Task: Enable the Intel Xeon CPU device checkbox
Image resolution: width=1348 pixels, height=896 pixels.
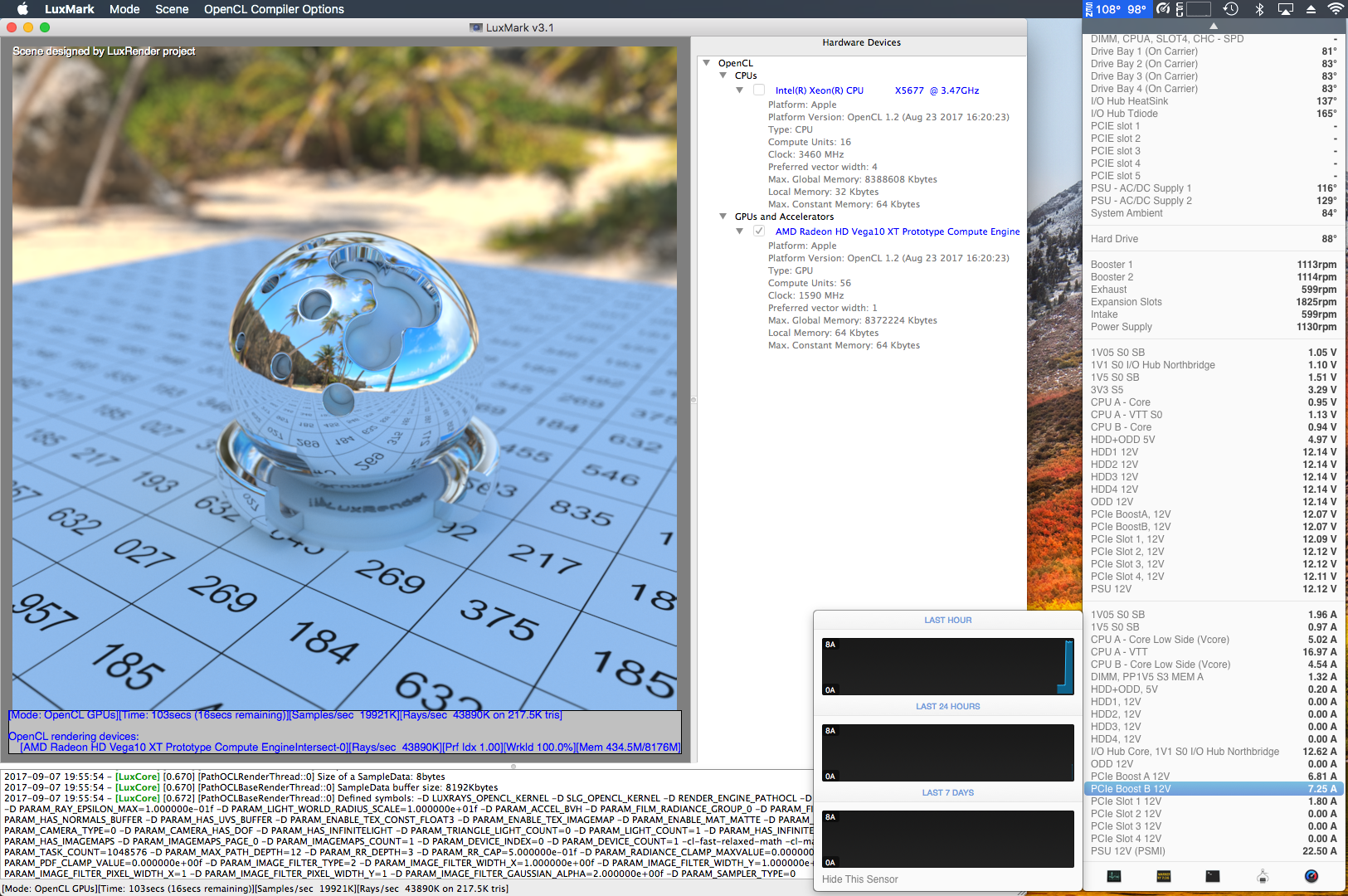Action: tap(759, 90)
